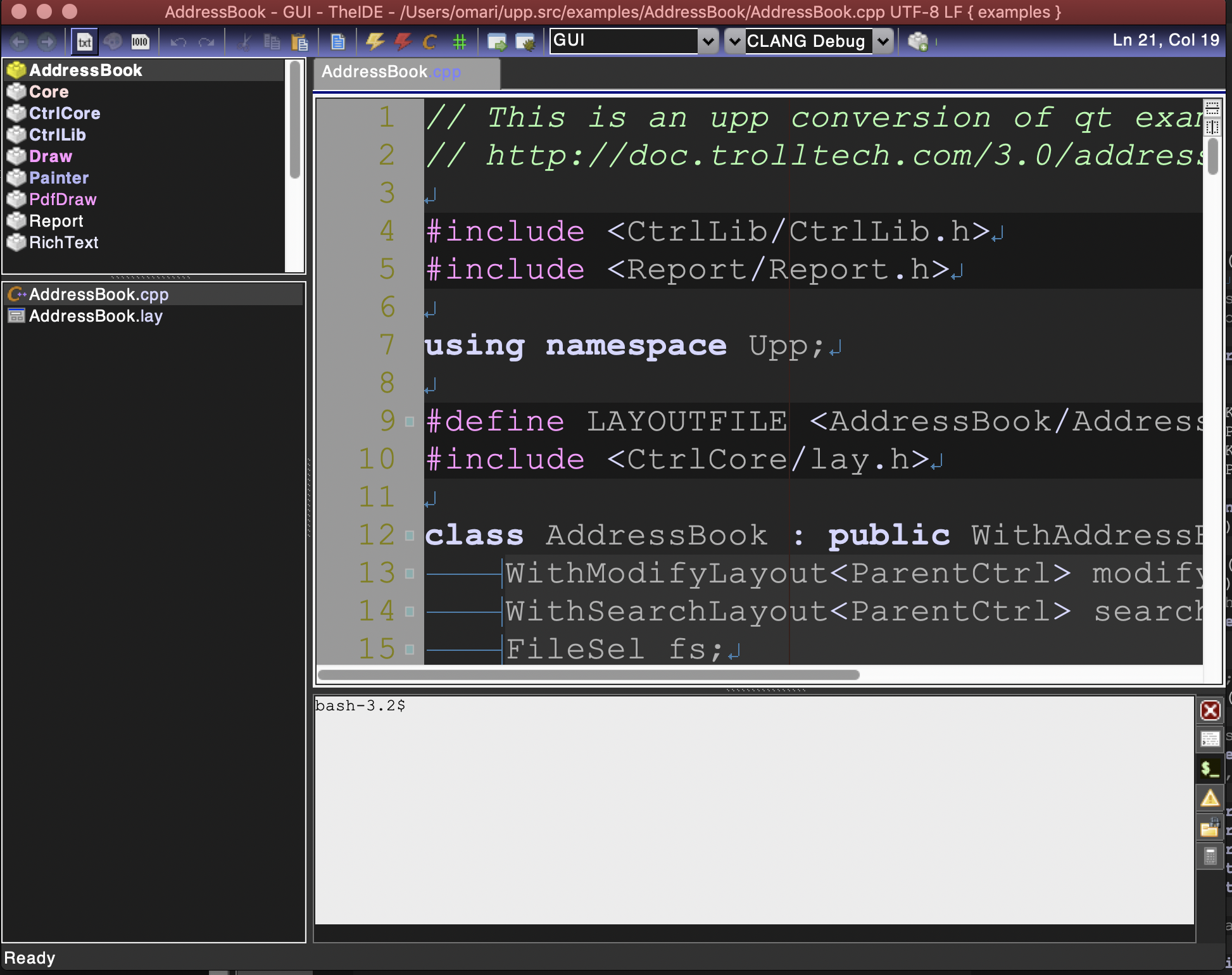Click the Debug window with bug icon
The height and width of the screenshot is (975, 1232).
click(x=525, y=42)
